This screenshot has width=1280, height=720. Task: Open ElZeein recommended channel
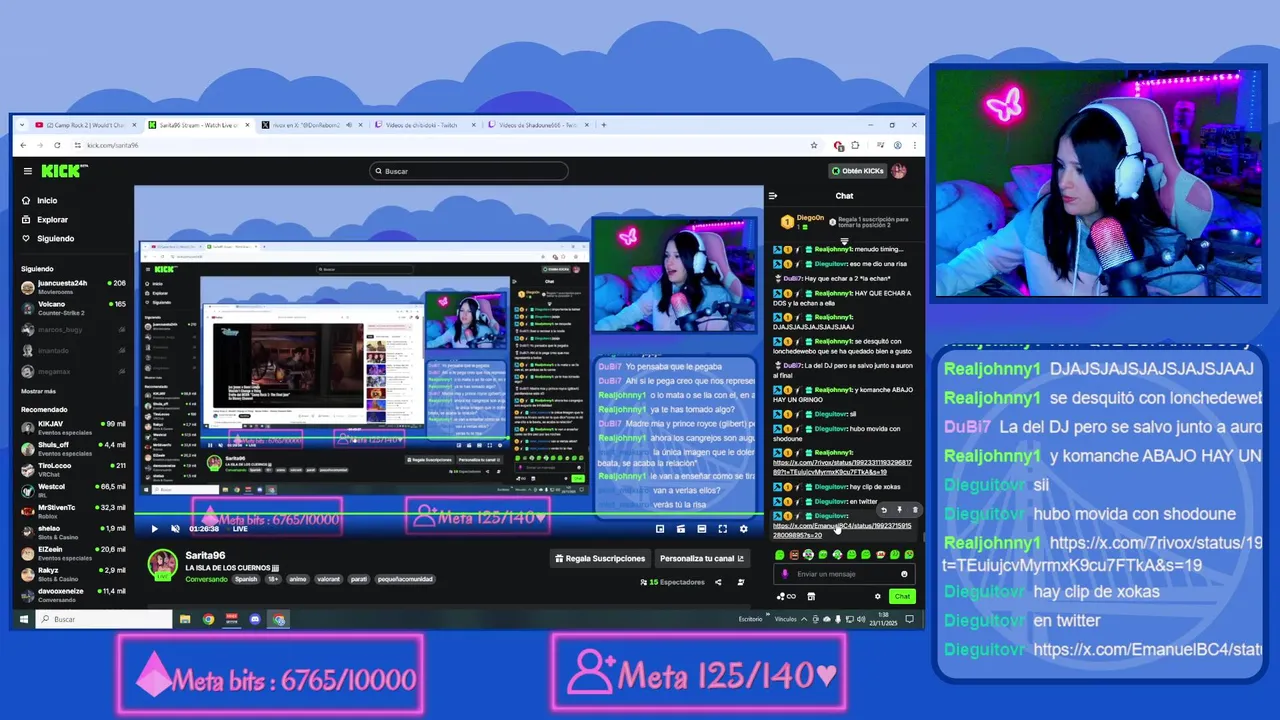(x=74, y=553)
